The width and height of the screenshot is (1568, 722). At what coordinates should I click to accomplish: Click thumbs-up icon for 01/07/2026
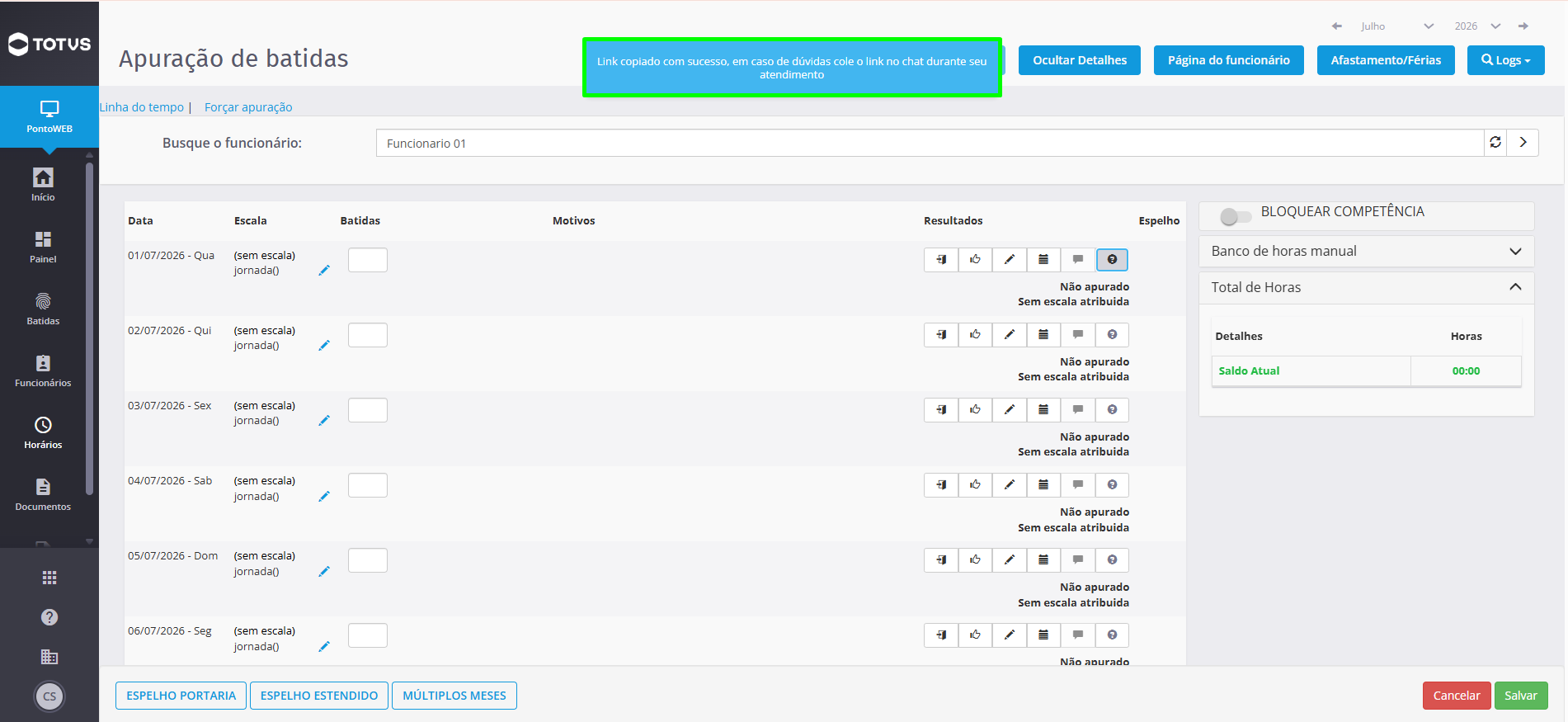pos(976,260)
